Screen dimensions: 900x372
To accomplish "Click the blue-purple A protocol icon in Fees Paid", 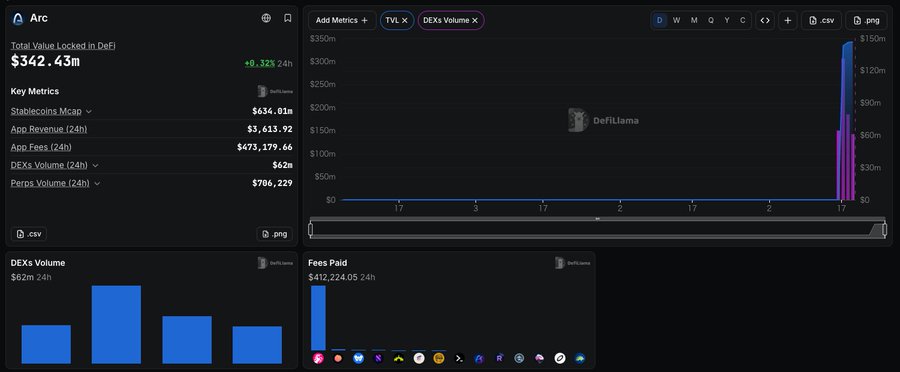I will (479, 358).
